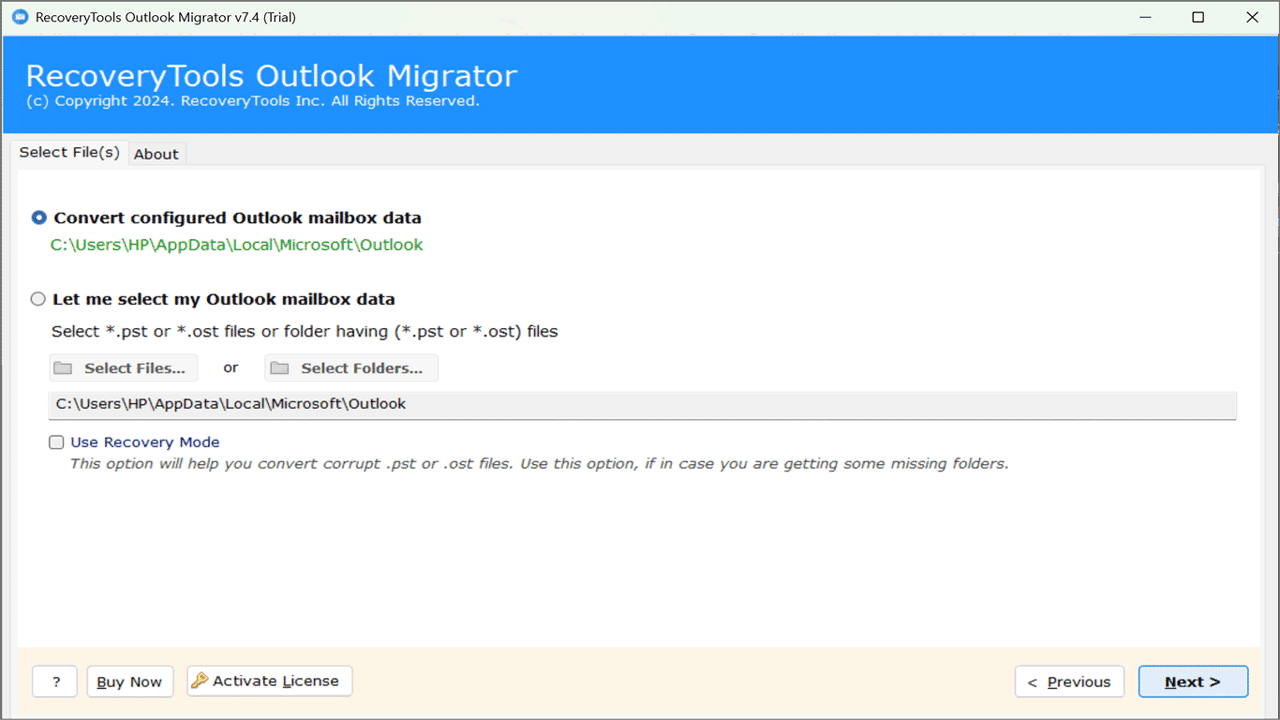Click the Buy Now button

(130, 681)
